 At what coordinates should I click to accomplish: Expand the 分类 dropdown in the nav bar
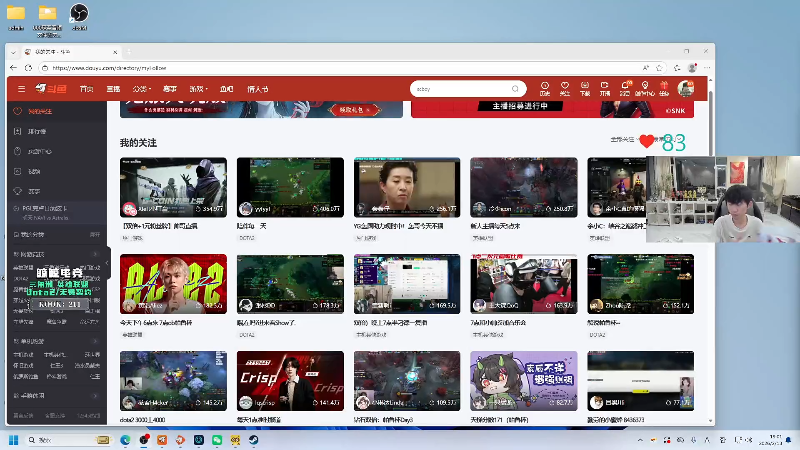pos(141,89)
